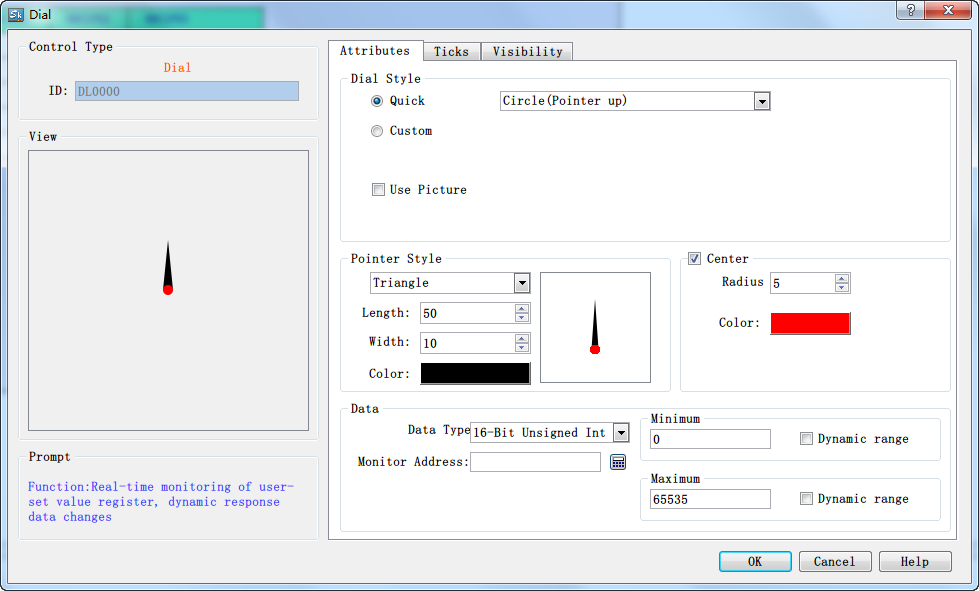Open the Monitor Address calculator icon
This screenshot has width=979, height=591.
(x=618, y=462)
